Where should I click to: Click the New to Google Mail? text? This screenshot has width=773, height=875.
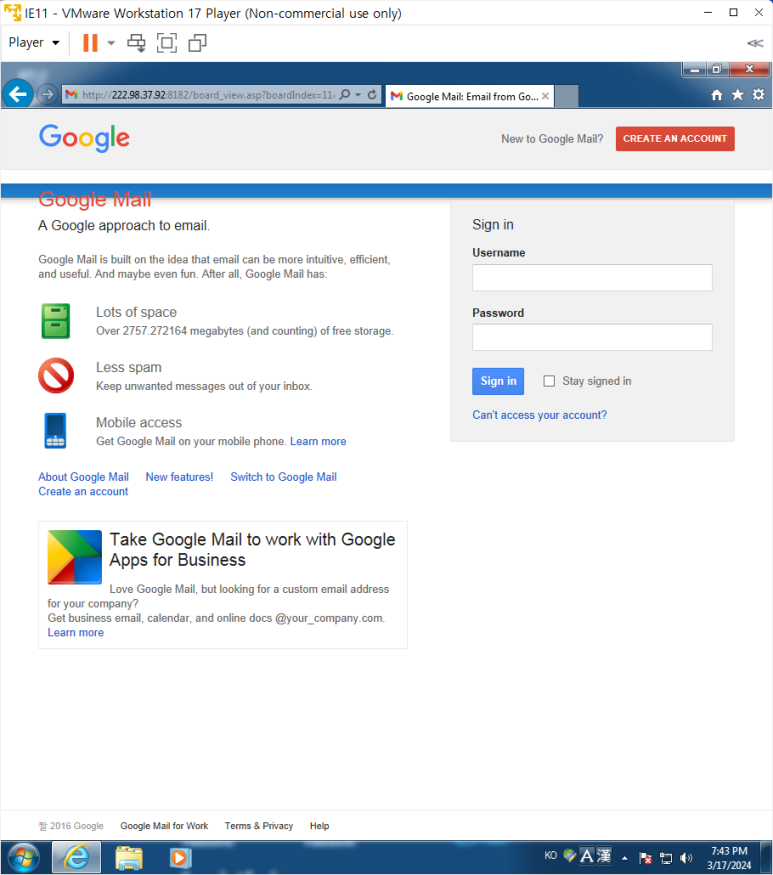(552, 139)
